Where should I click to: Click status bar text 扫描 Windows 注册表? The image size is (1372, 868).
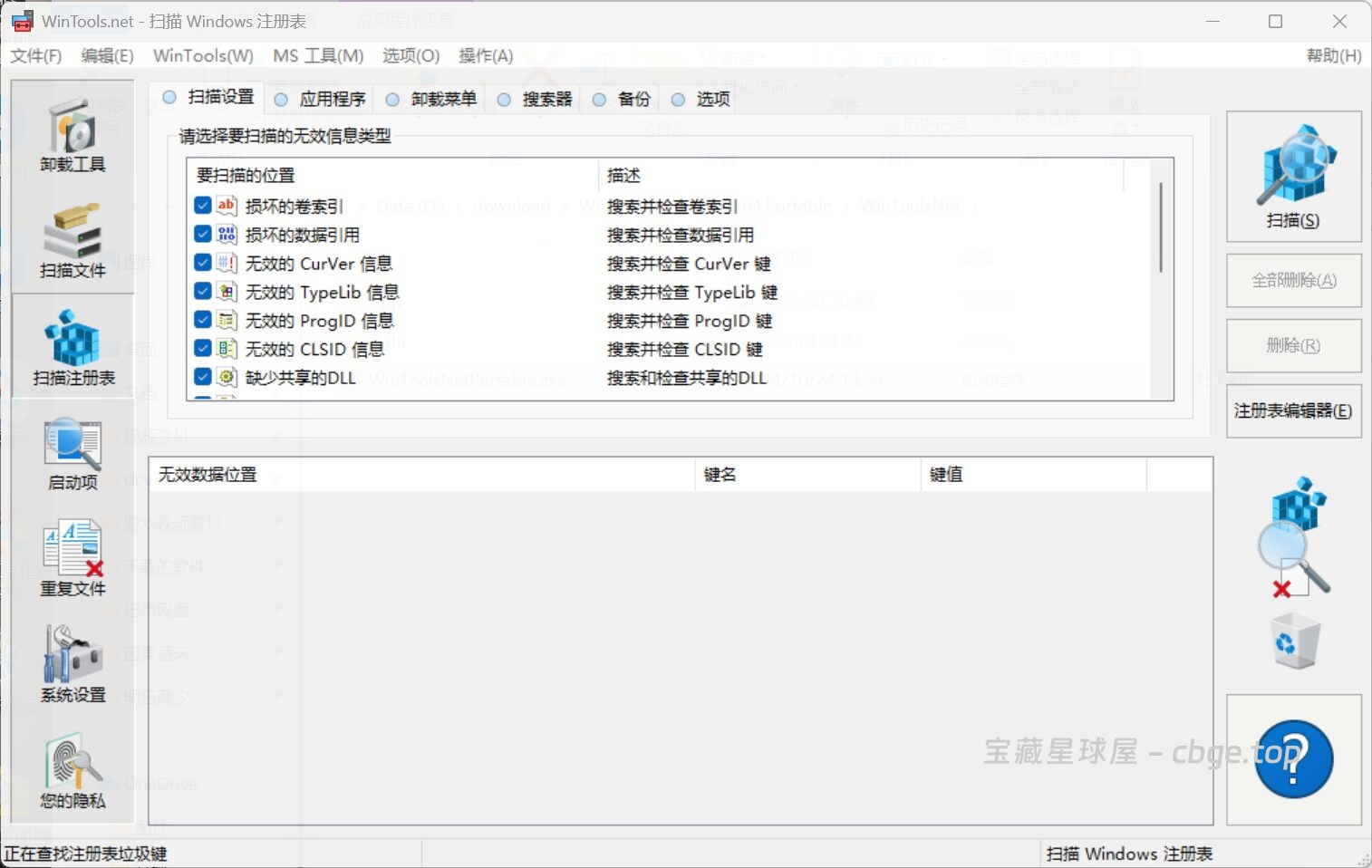coord(1129,854)
